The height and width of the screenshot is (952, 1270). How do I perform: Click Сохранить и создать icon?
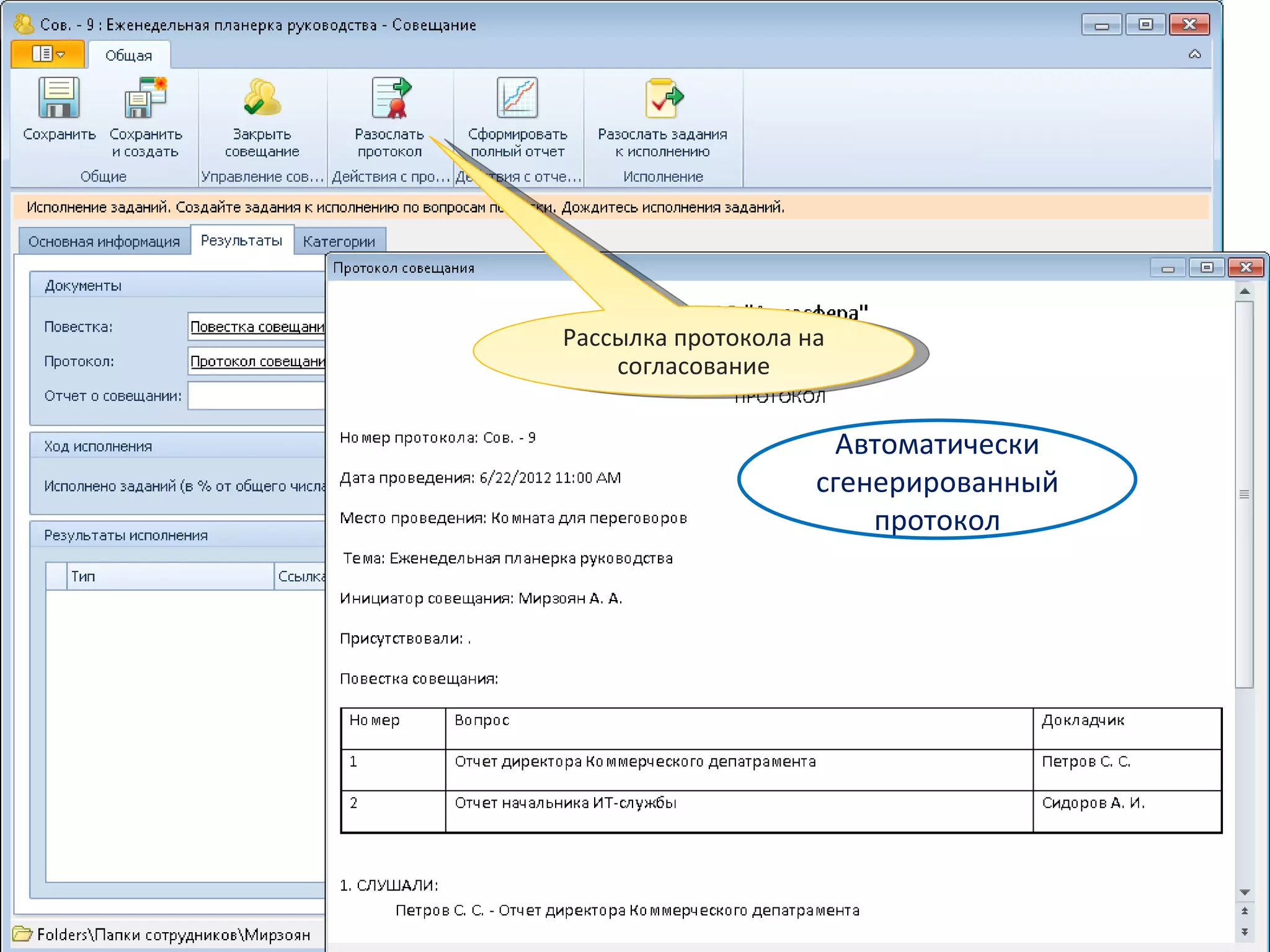pyautogui.click(x=146, y=98)
